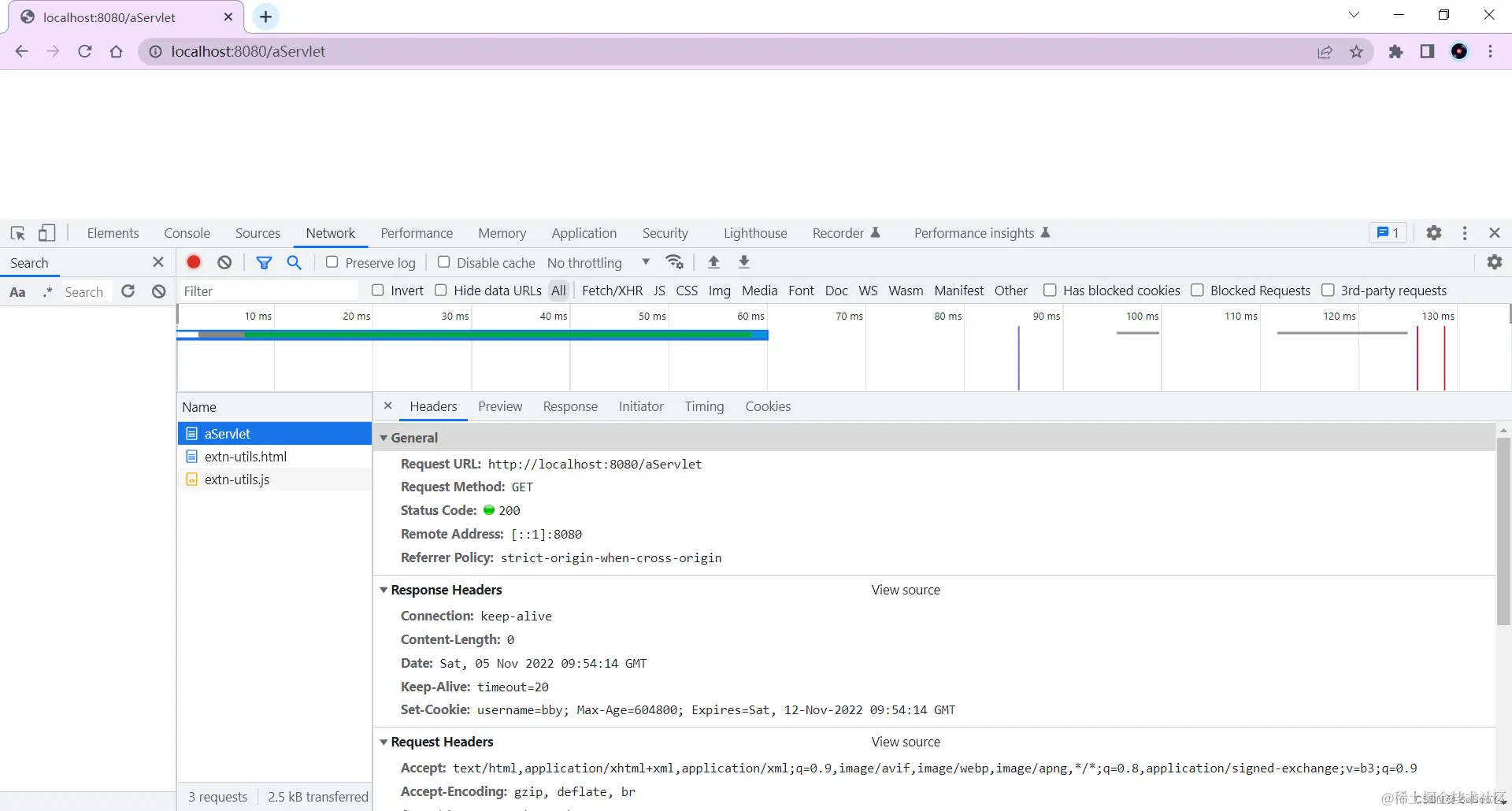Reload the browser page
This screenshot has width=1512, height=811.
[85, 52]
